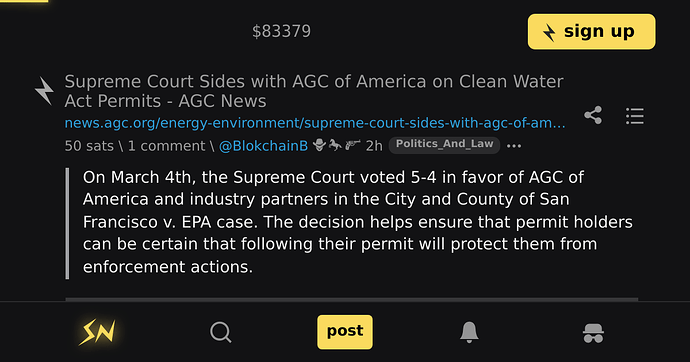This screenshot has height=362, width=690.
Task: Toggle the $83379 price display
Action: [282, 31]
